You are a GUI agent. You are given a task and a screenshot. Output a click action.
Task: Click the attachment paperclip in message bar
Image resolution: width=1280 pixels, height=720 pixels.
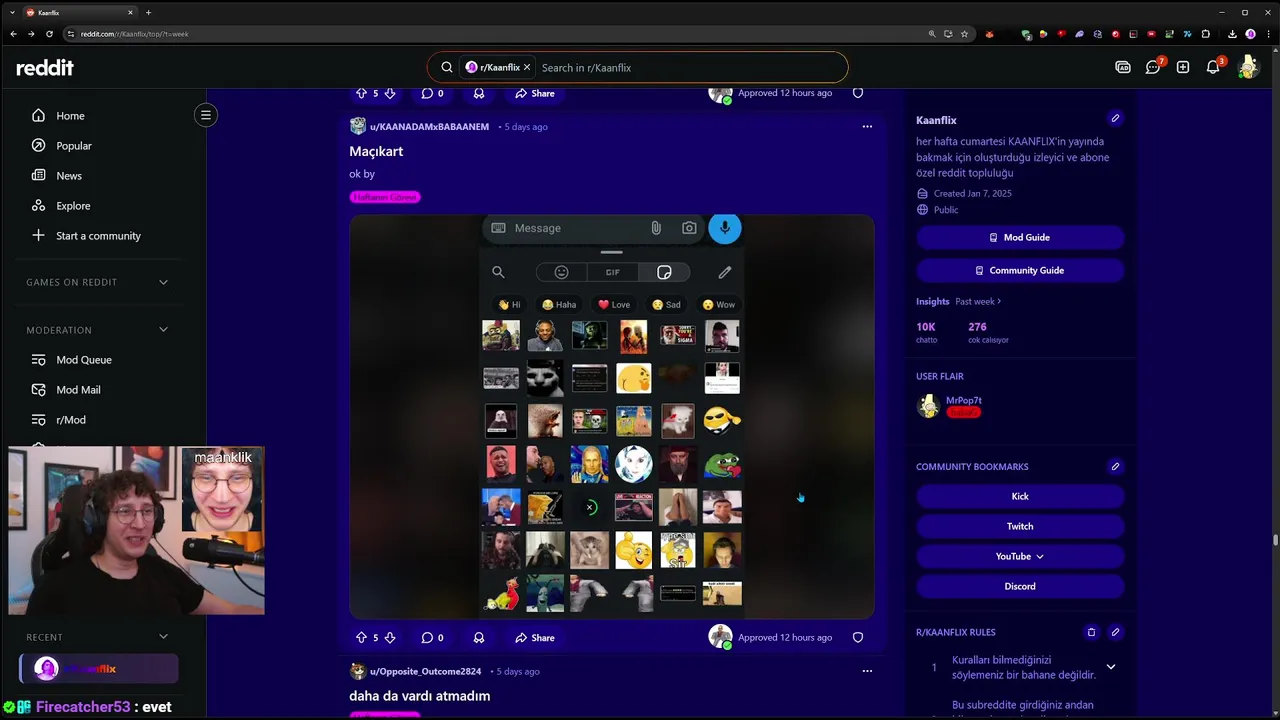pyautogui.click(x=656, y=228)
